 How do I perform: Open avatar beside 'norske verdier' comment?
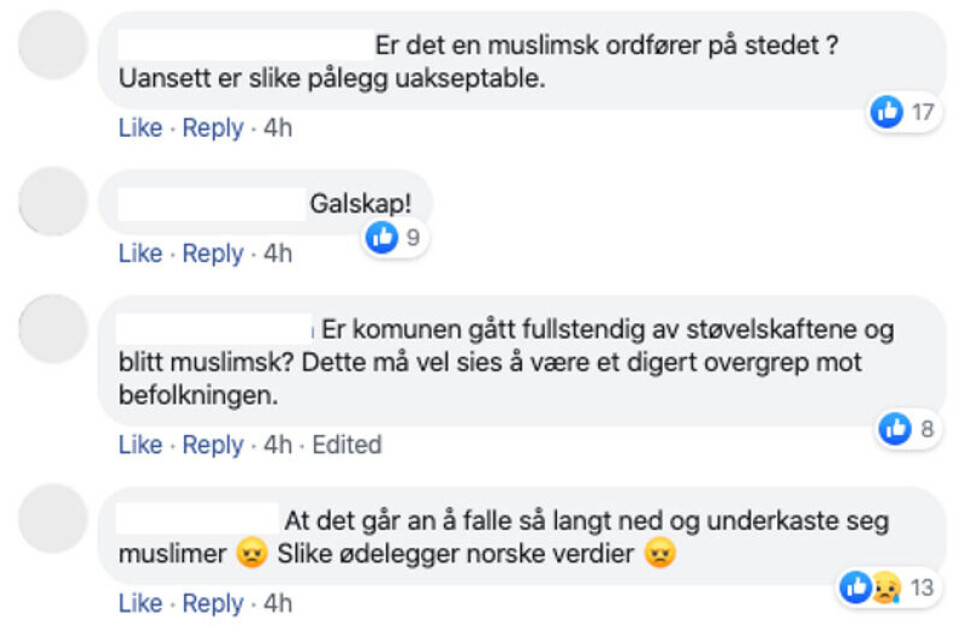pos(53,518)
